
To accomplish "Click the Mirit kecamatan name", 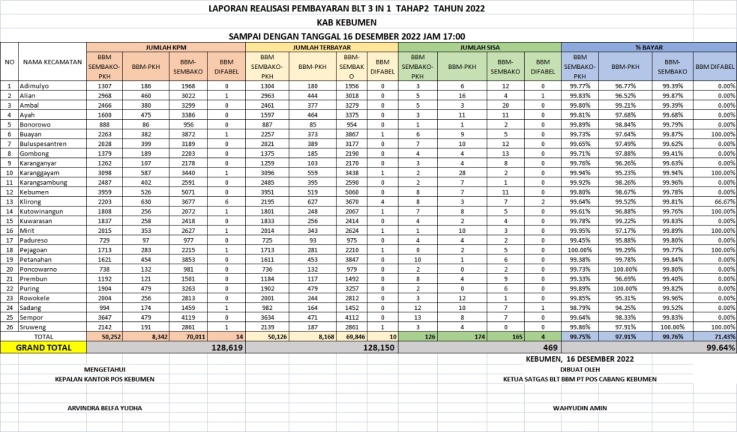I will click(27, 230).
